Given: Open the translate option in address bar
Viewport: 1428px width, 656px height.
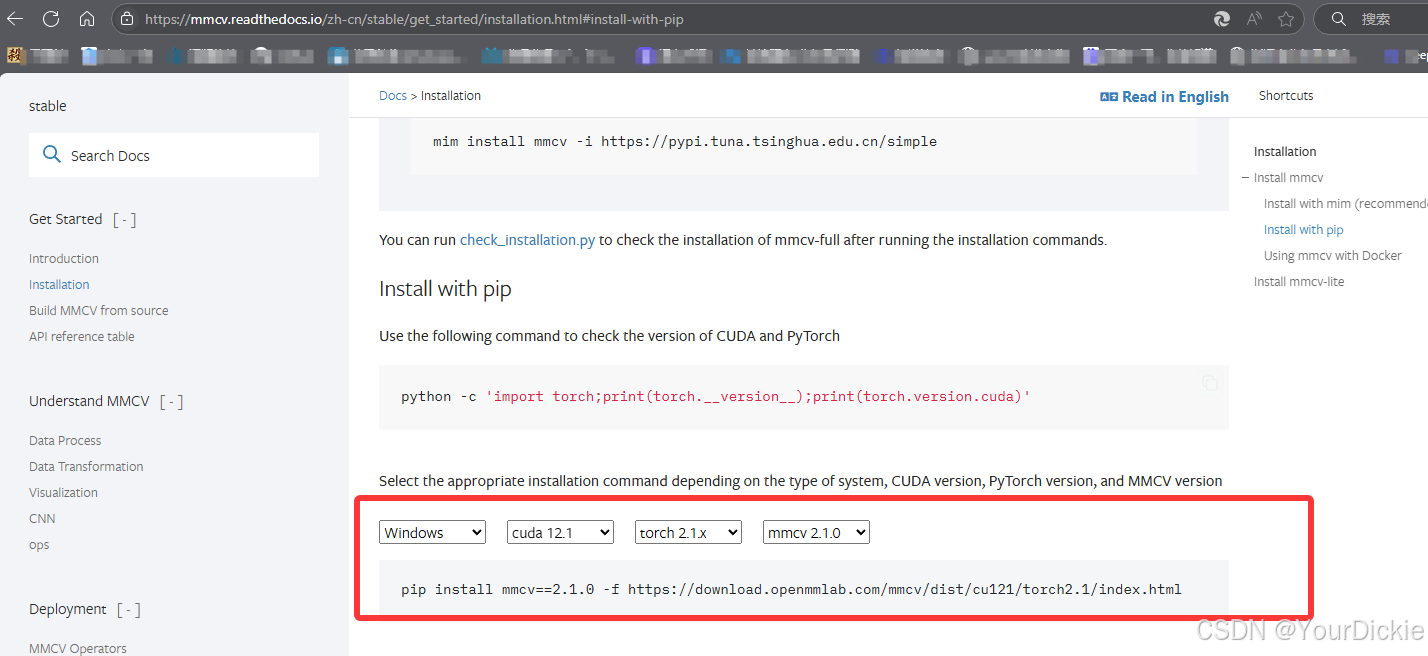Looking at the screenshot, I should click(1221, 18).
